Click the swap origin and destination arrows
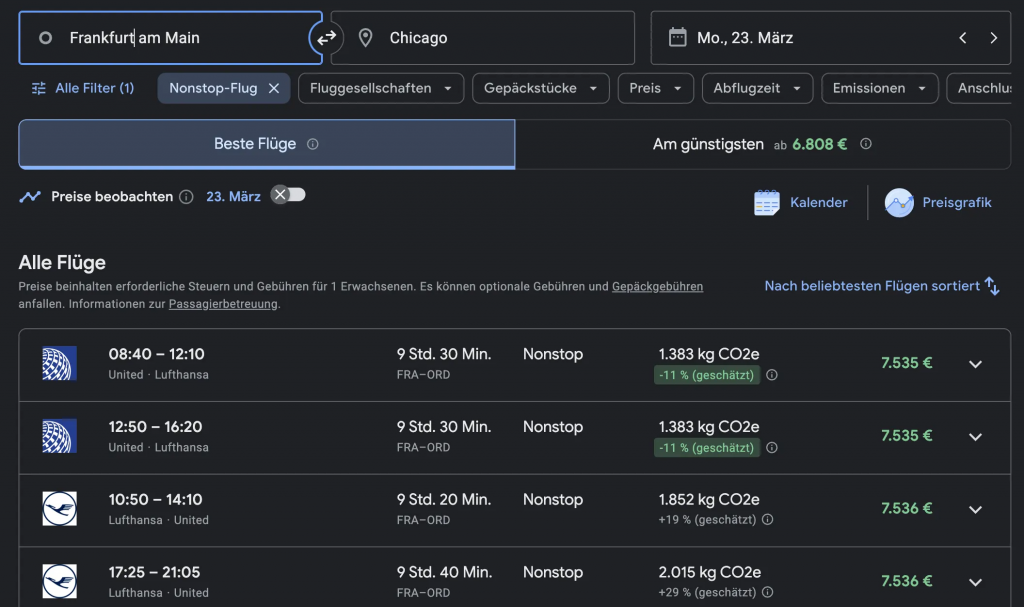This screenshot has height=607, width=1024. pyautogui.click(x=327, y=37)
